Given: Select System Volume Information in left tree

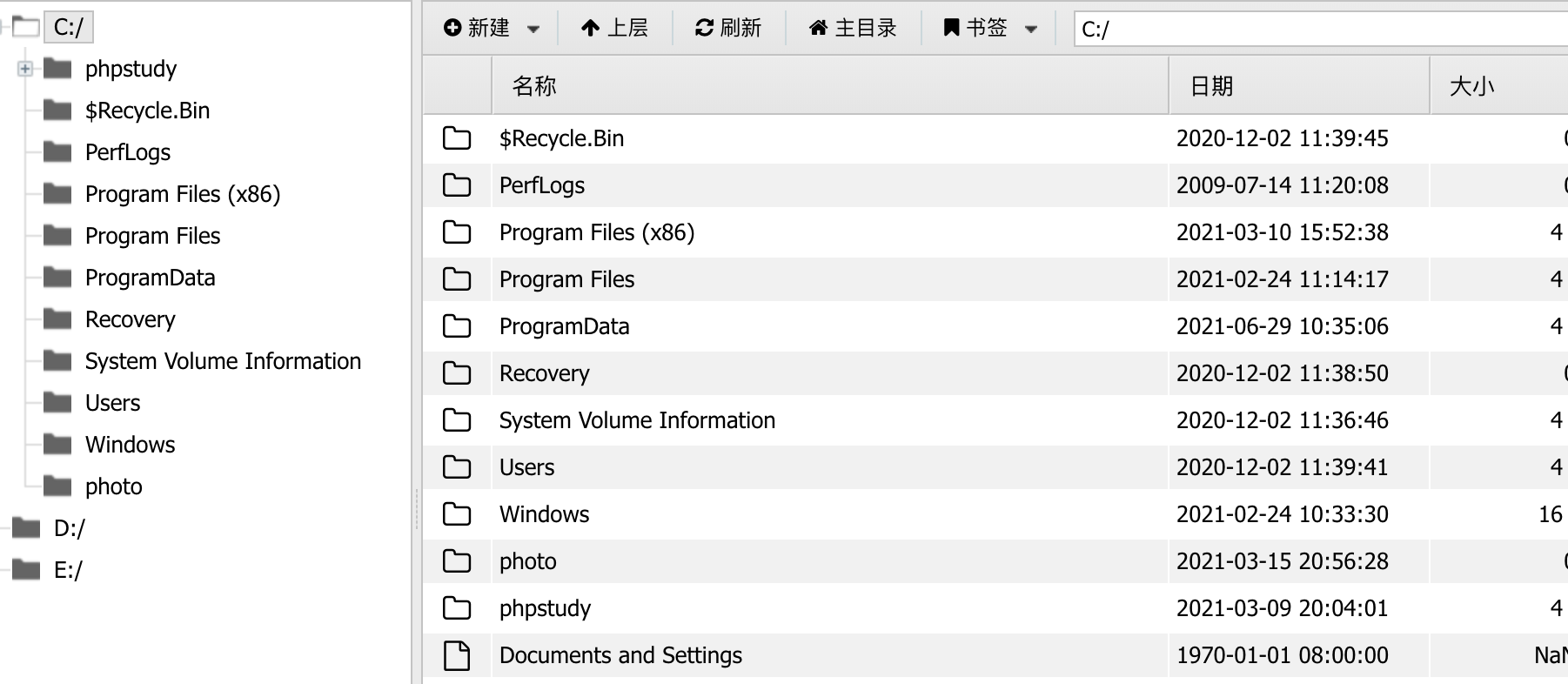Looking at the screenshot, I should tap(223, 361).
